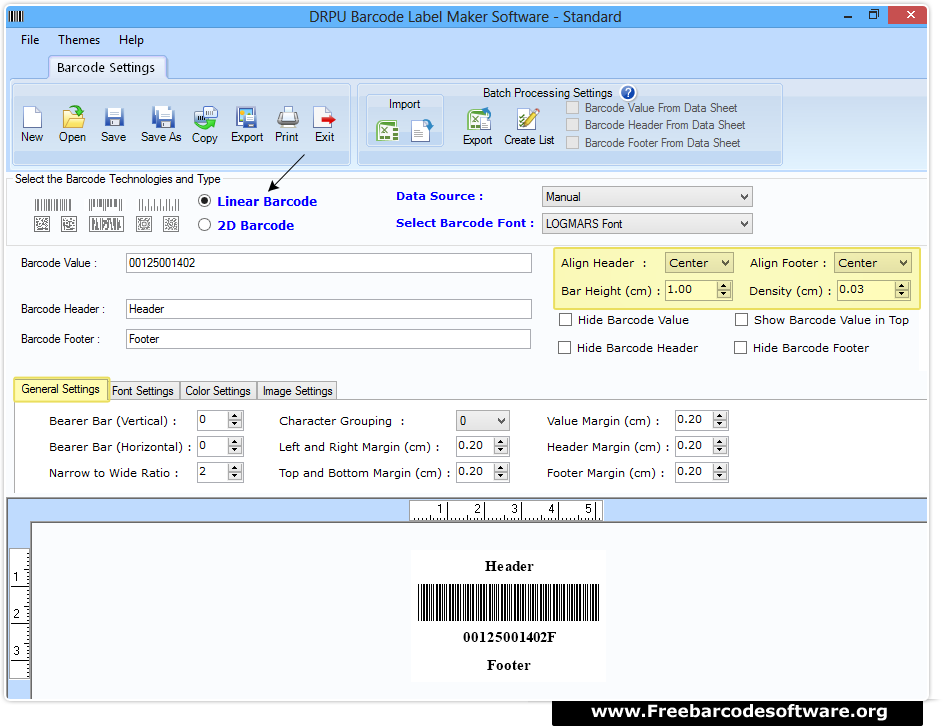Select the Barcode Settings tab
Screen dimensions: 943x726
106,67
